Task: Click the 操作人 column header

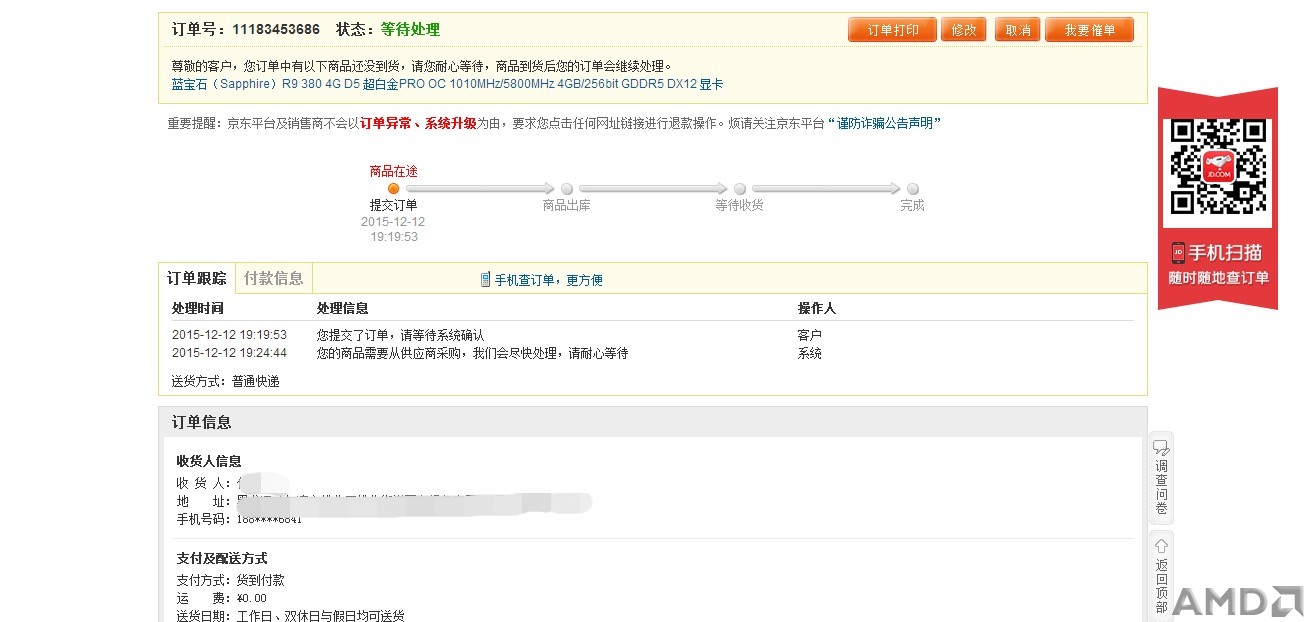Action: [x=816, y=308]
